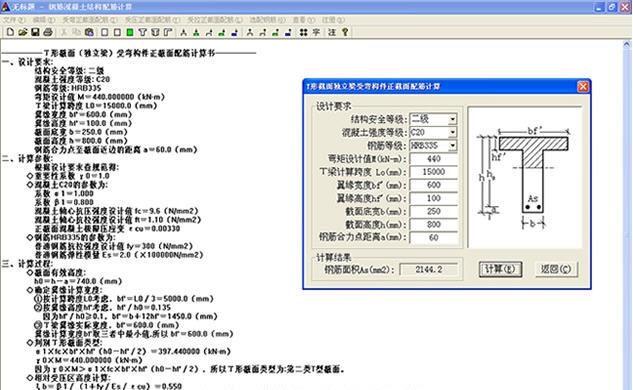The height and width of the screenshot is (390, 633).
Task: Print with the printer toolbar icon
Action: pos(48,32)
